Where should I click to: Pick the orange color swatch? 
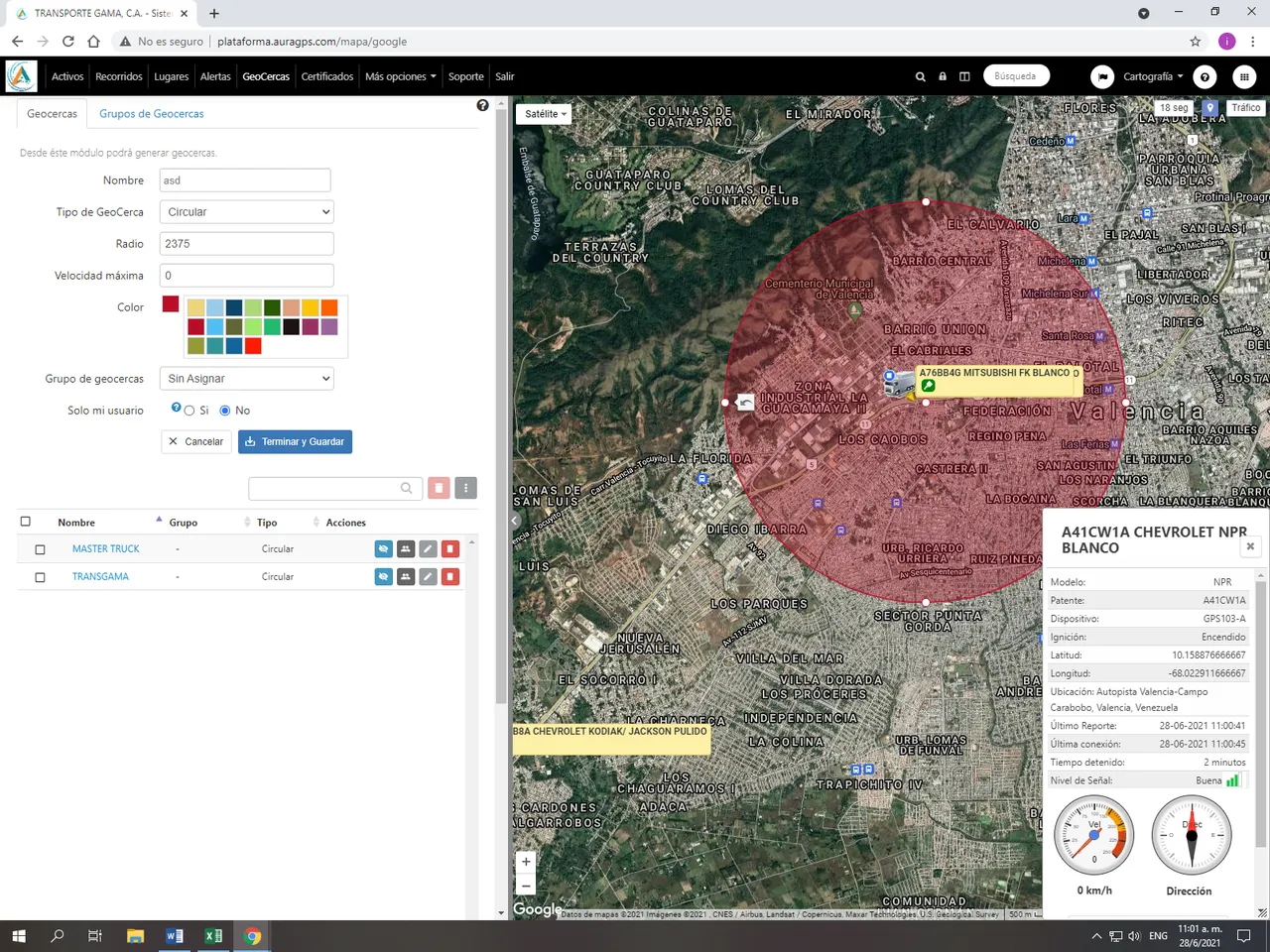tap(329, 307)
